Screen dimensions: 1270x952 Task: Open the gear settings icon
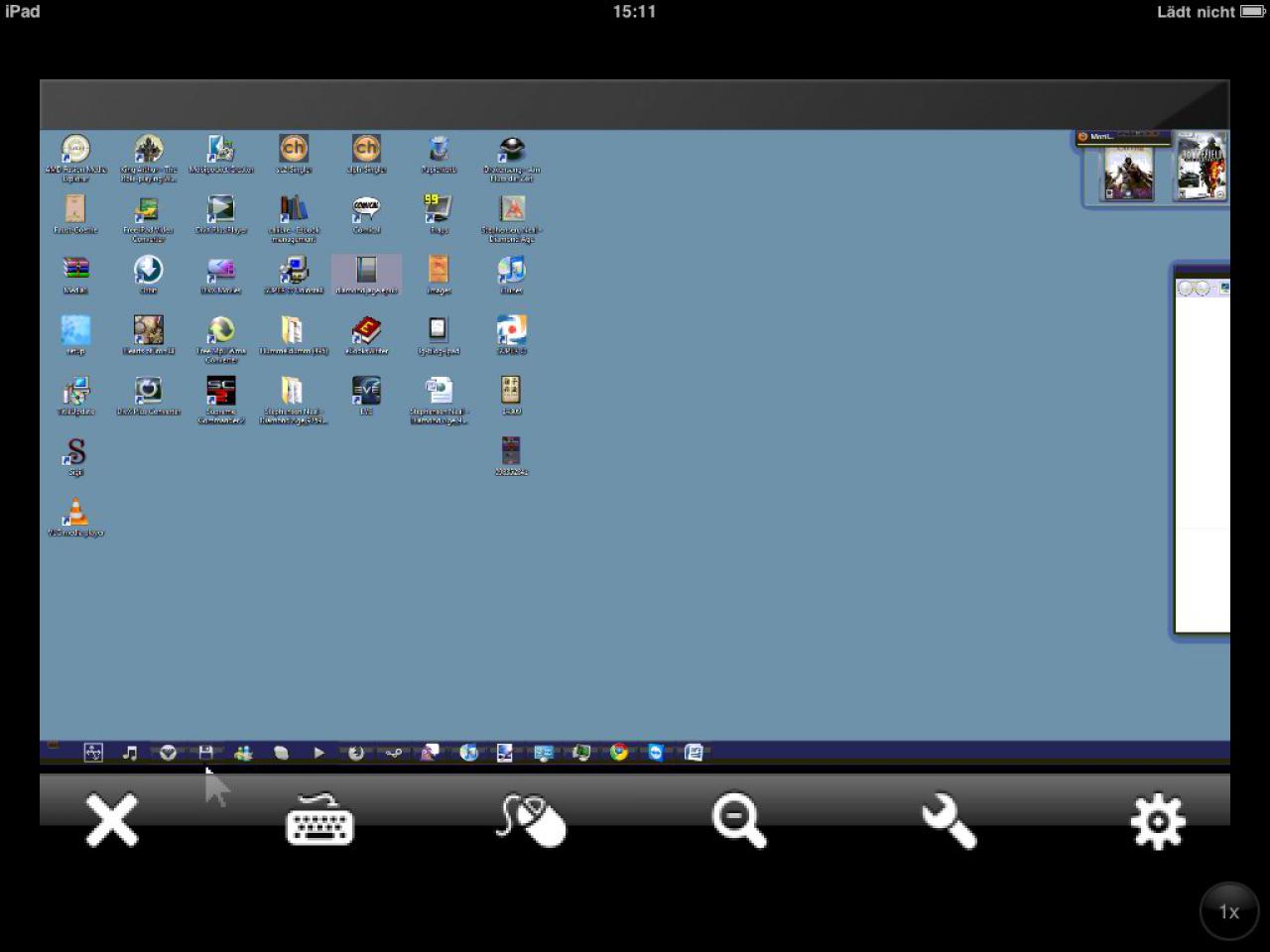[x=1158, y=821]
